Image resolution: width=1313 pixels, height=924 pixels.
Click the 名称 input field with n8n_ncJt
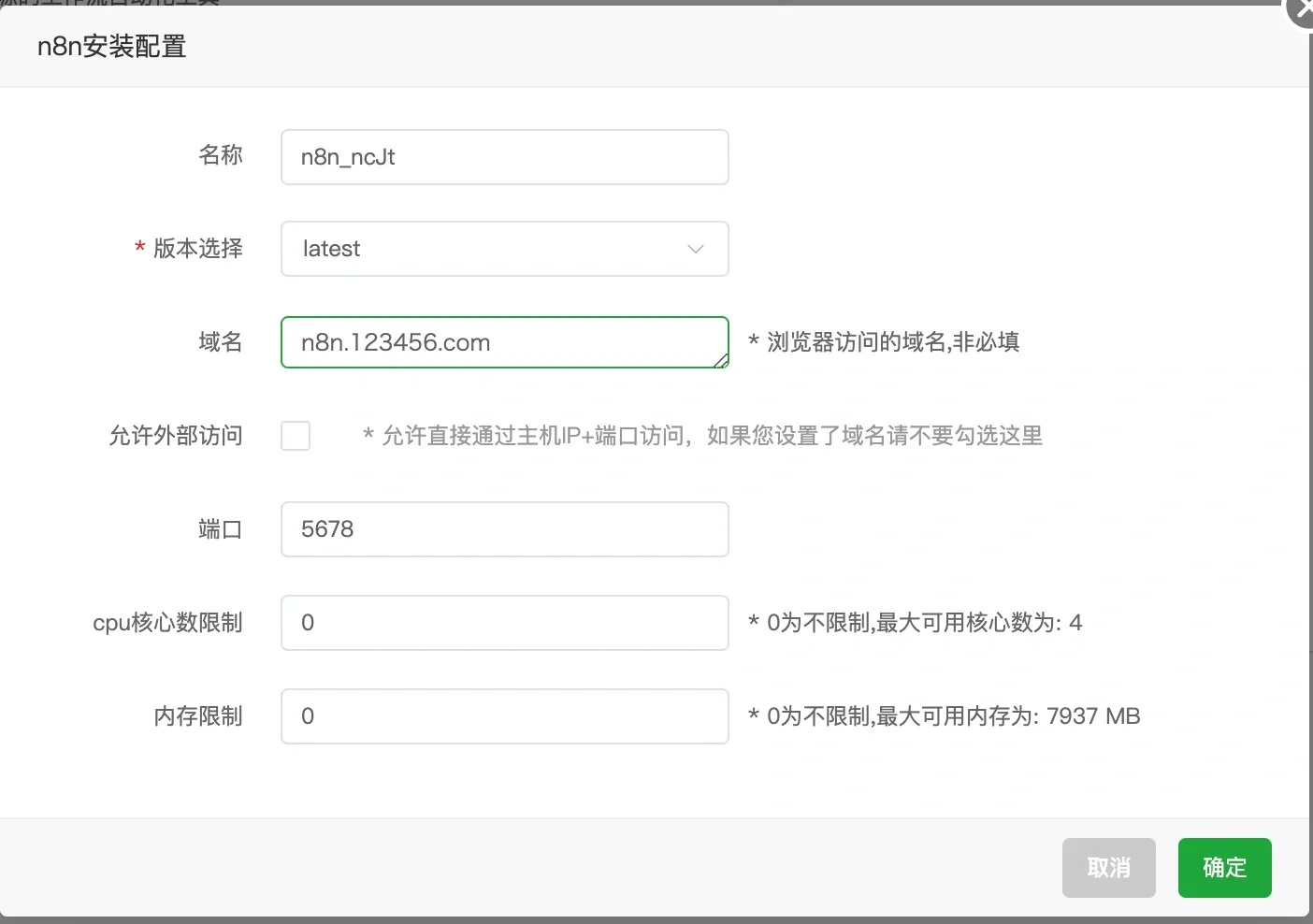coord(504,157)
